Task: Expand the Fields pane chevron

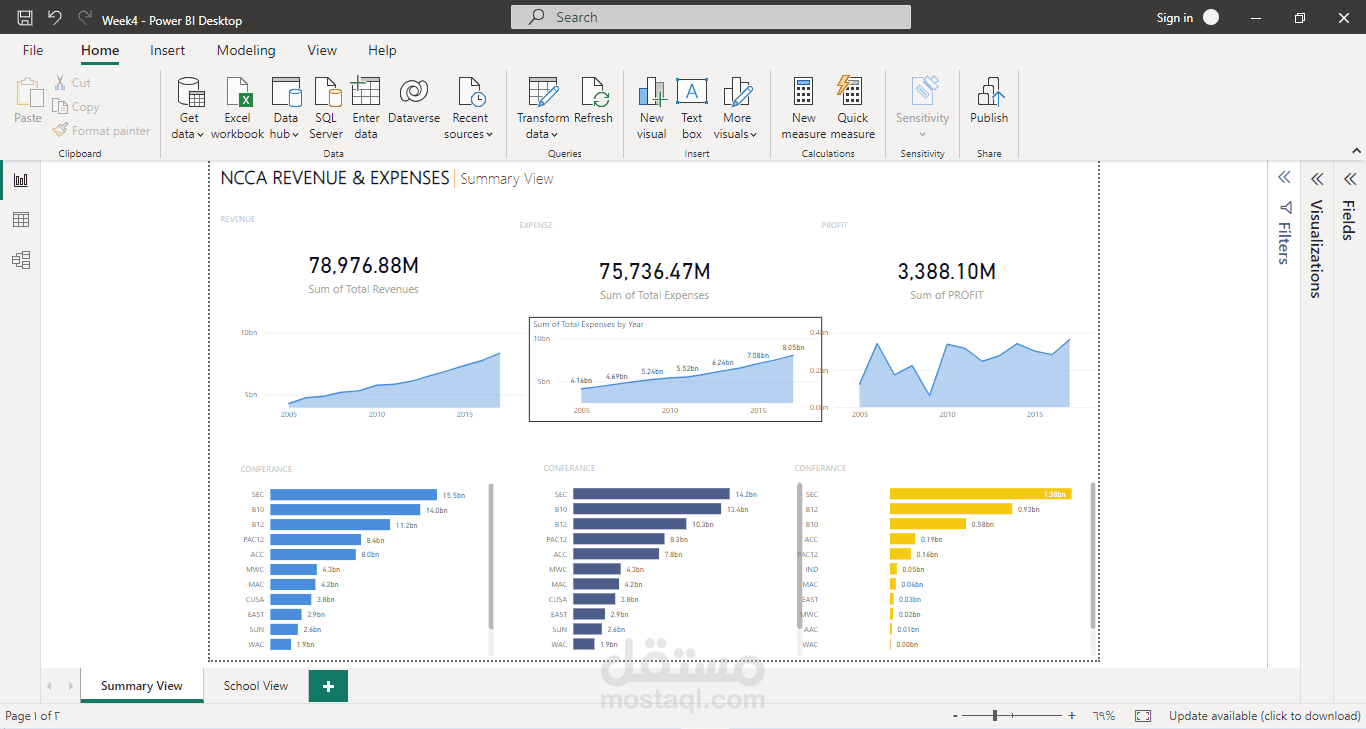Action: pyautogui.click(x=1349, y=179)
